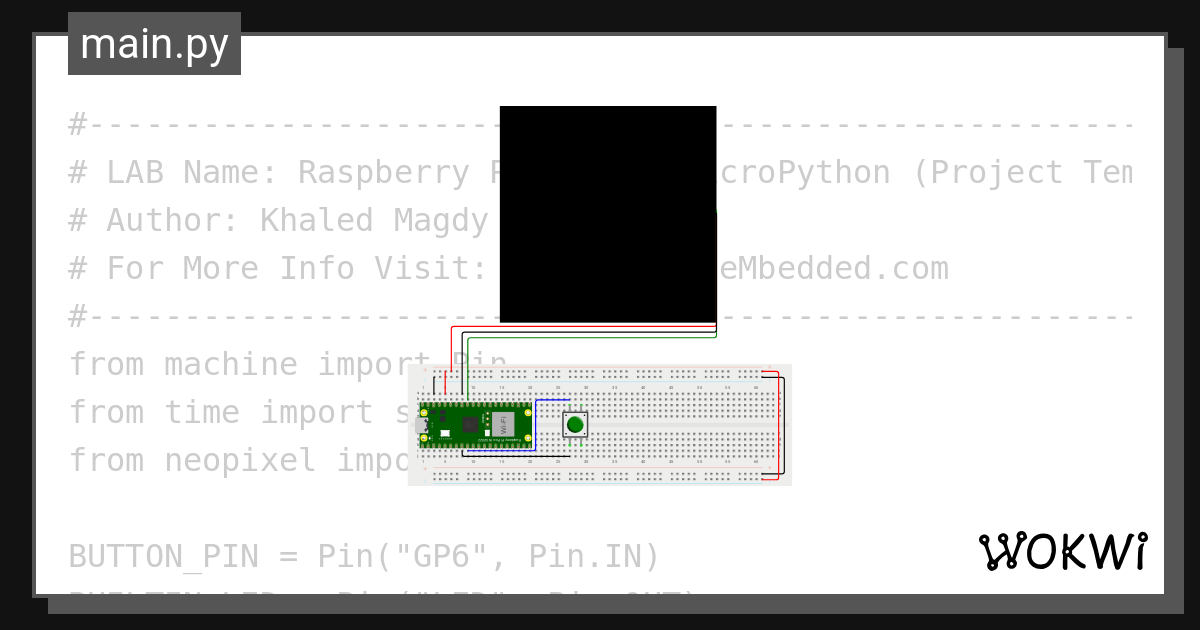Click the BUTTON_PIN assignment line

pos(365,556)
